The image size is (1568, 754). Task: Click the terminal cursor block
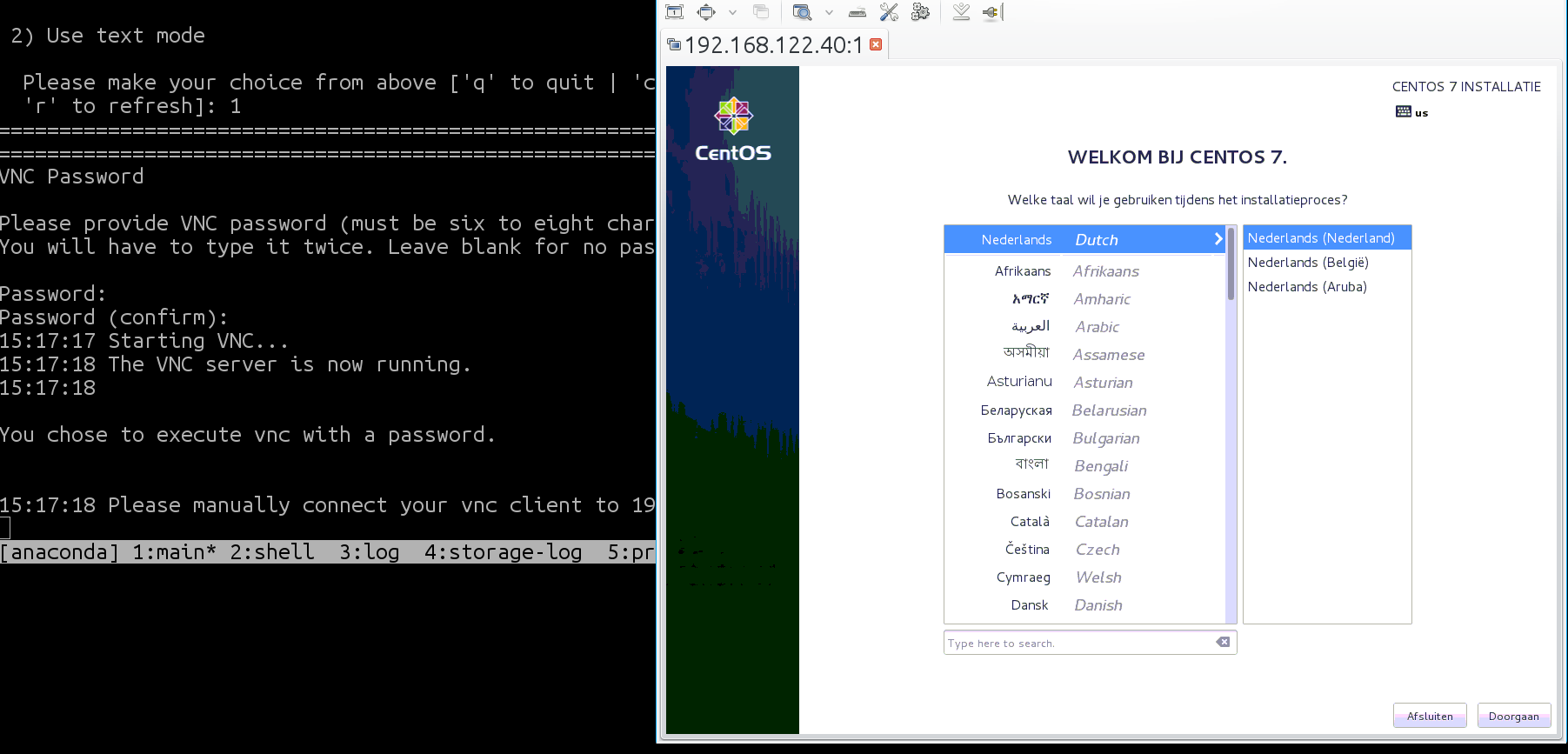pyautogui.click(x=4, y=528)
